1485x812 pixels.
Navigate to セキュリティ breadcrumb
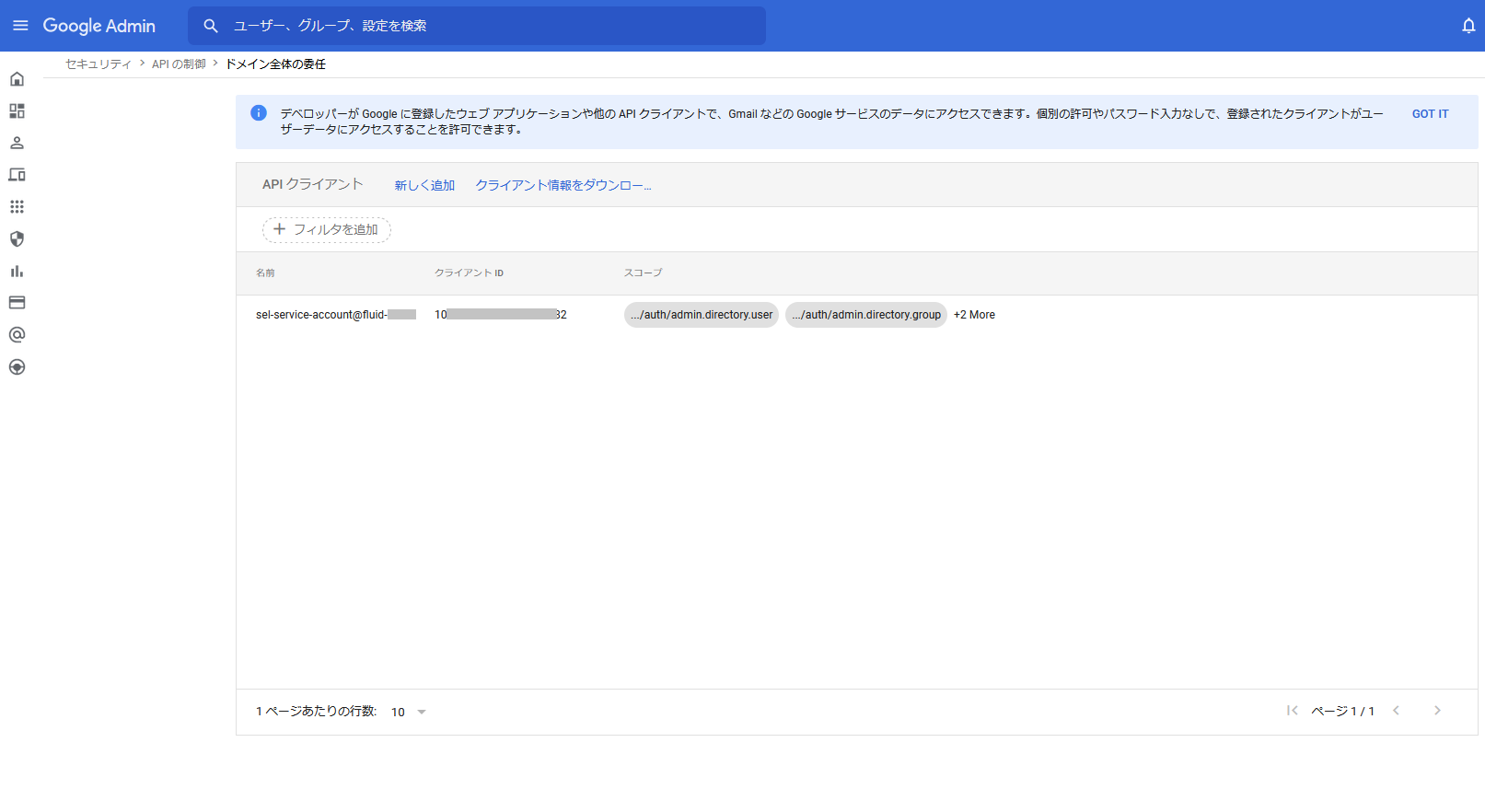click(x=98, y=64)
